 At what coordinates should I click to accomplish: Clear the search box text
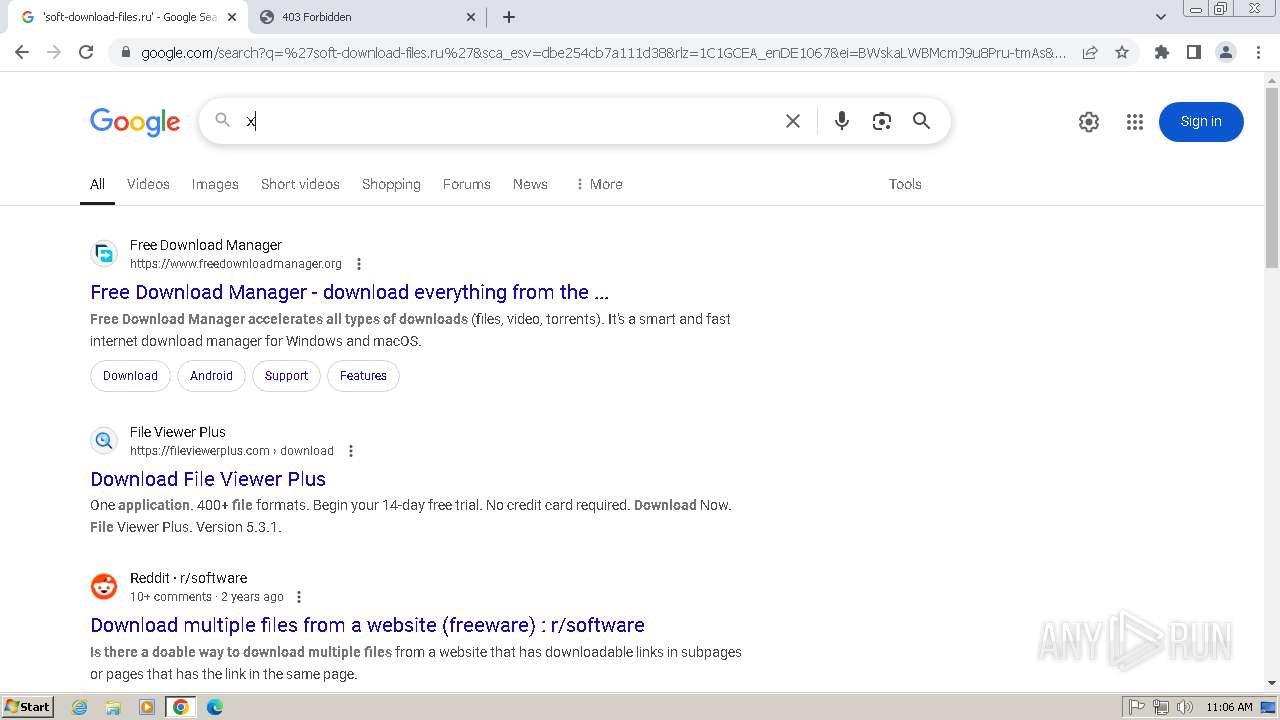(x=793, y=121)
